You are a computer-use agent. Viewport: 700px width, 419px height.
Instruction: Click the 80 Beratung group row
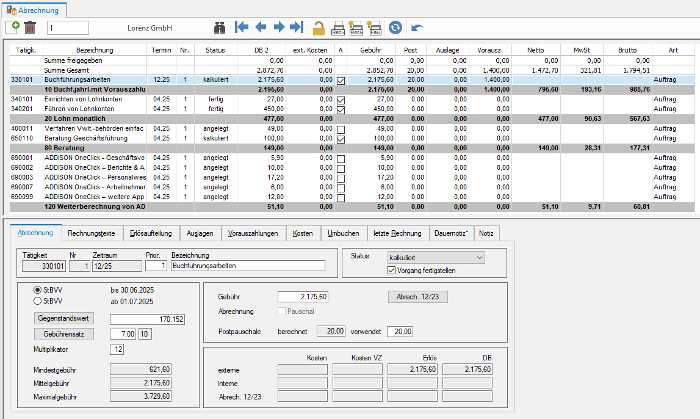pos(352,148)
